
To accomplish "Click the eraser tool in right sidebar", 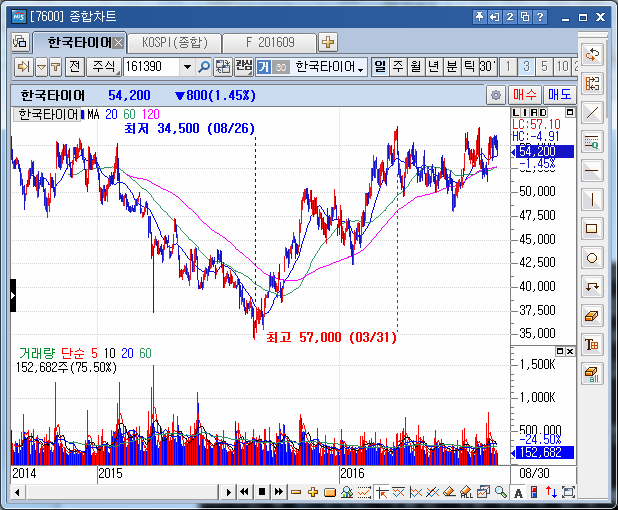I will [592, 315].
